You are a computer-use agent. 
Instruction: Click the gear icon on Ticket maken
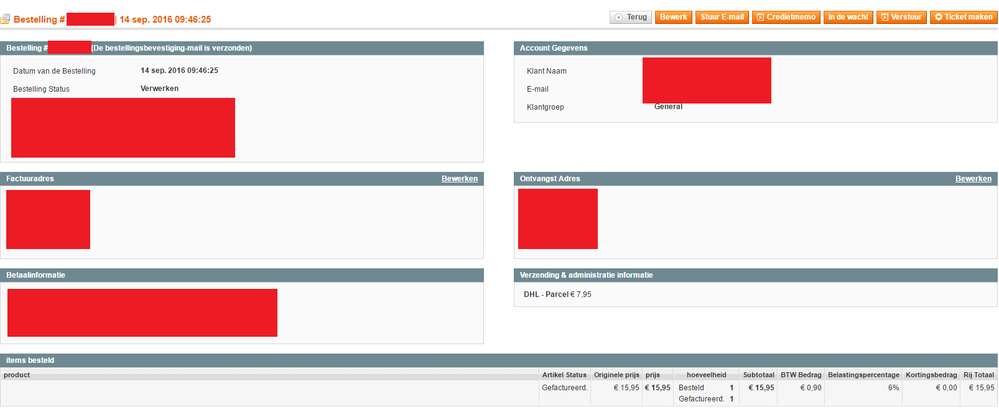(938, 17)
